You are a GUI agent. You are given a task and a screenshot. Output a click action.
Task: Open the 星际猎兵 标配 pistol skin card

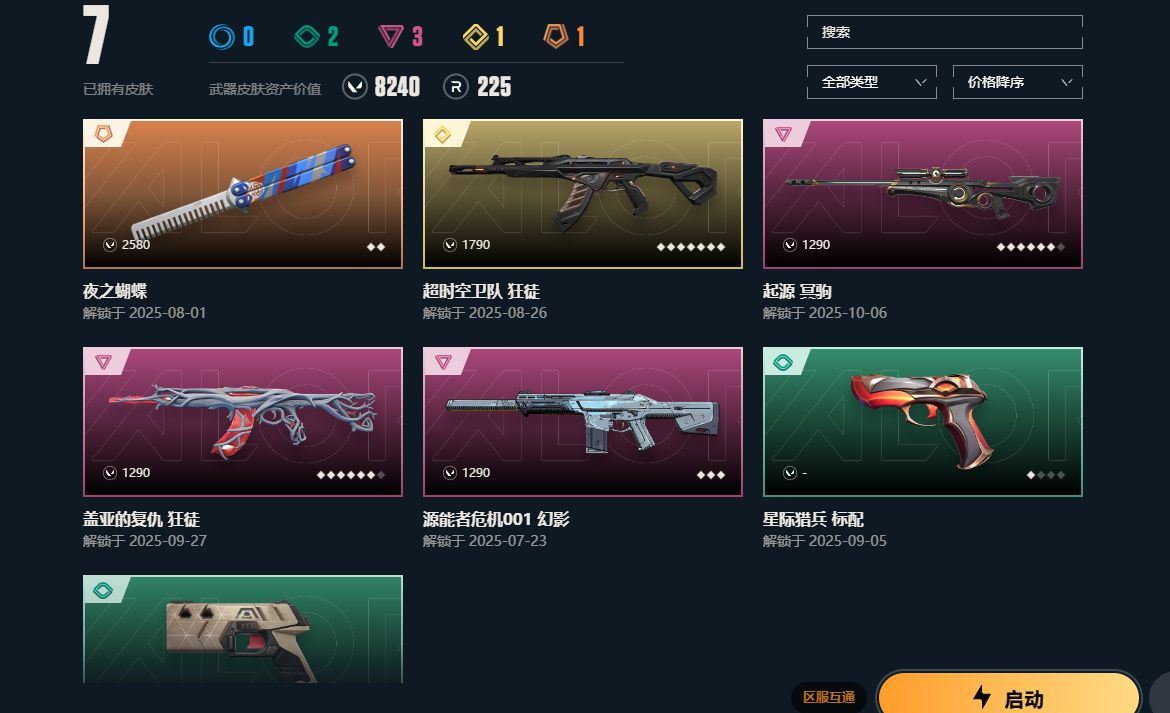(923, 421)
